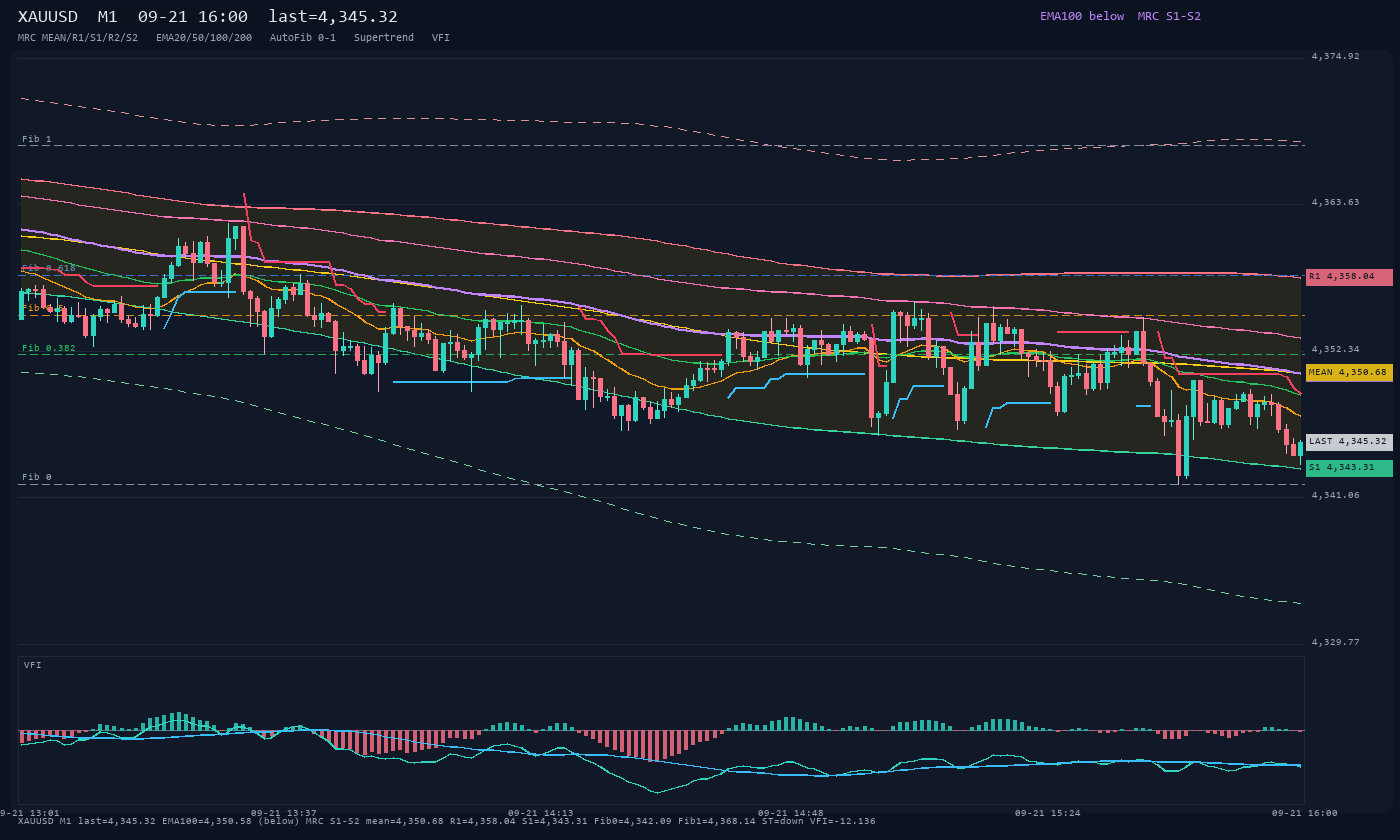The image size is (1400, 840).
Task: Select the 'MRC S1-S2' zone text at top right
Action: click(x=1169, y=16)
